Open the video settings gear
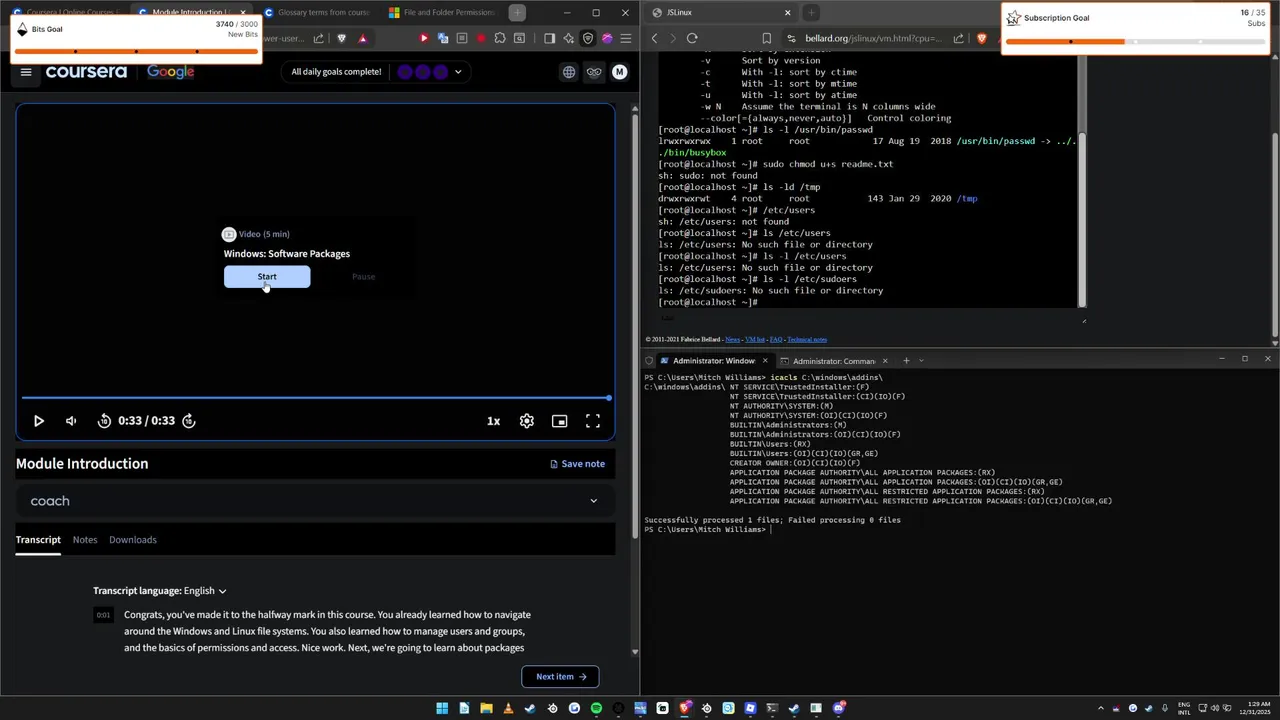This screenshot has height=720, width=1280. pos(527,421)
